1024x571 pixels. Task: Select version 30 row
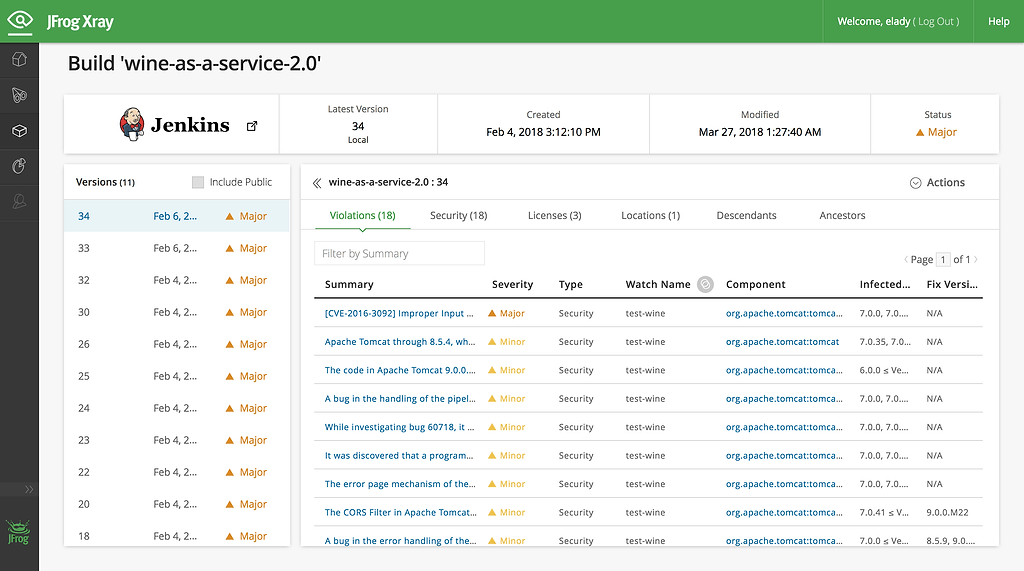point(176,312)
